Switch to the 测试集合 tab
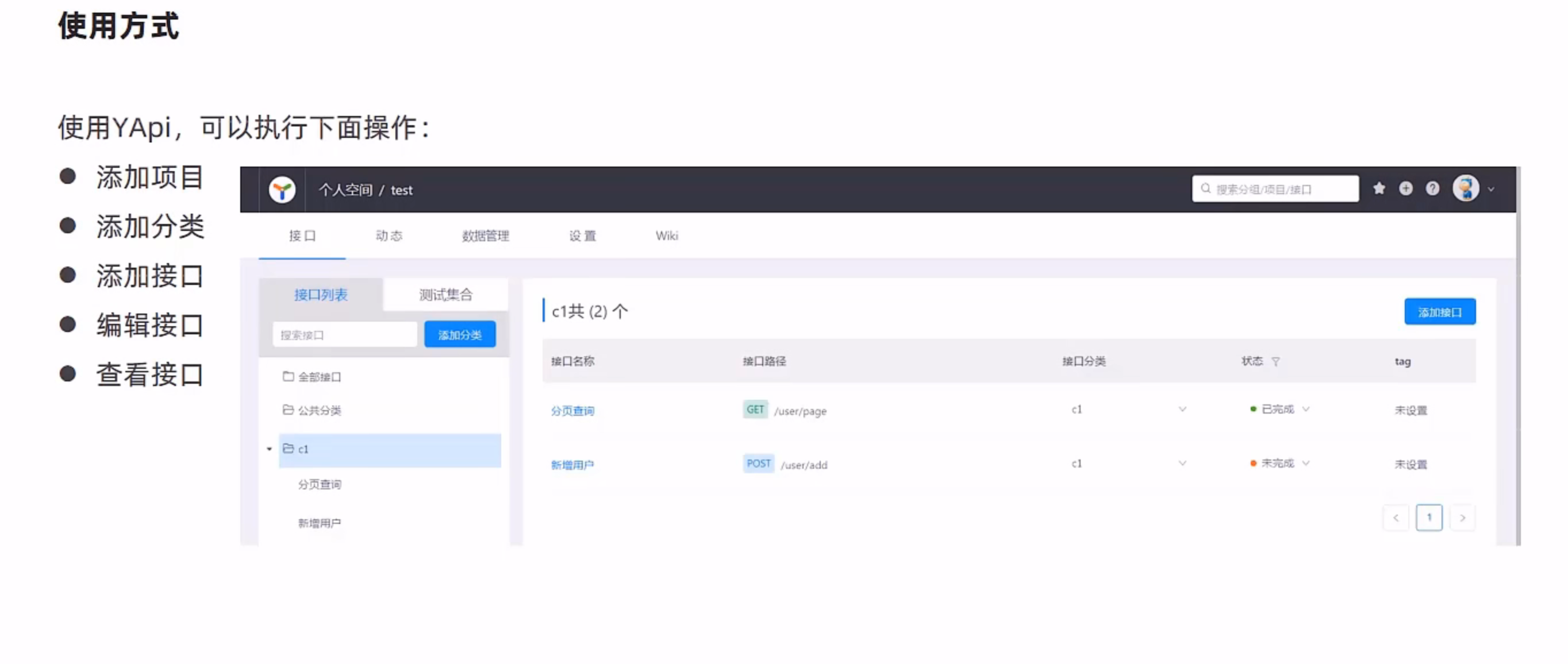The width and height of the screenshot is (1568, 664). pos(445,295)
